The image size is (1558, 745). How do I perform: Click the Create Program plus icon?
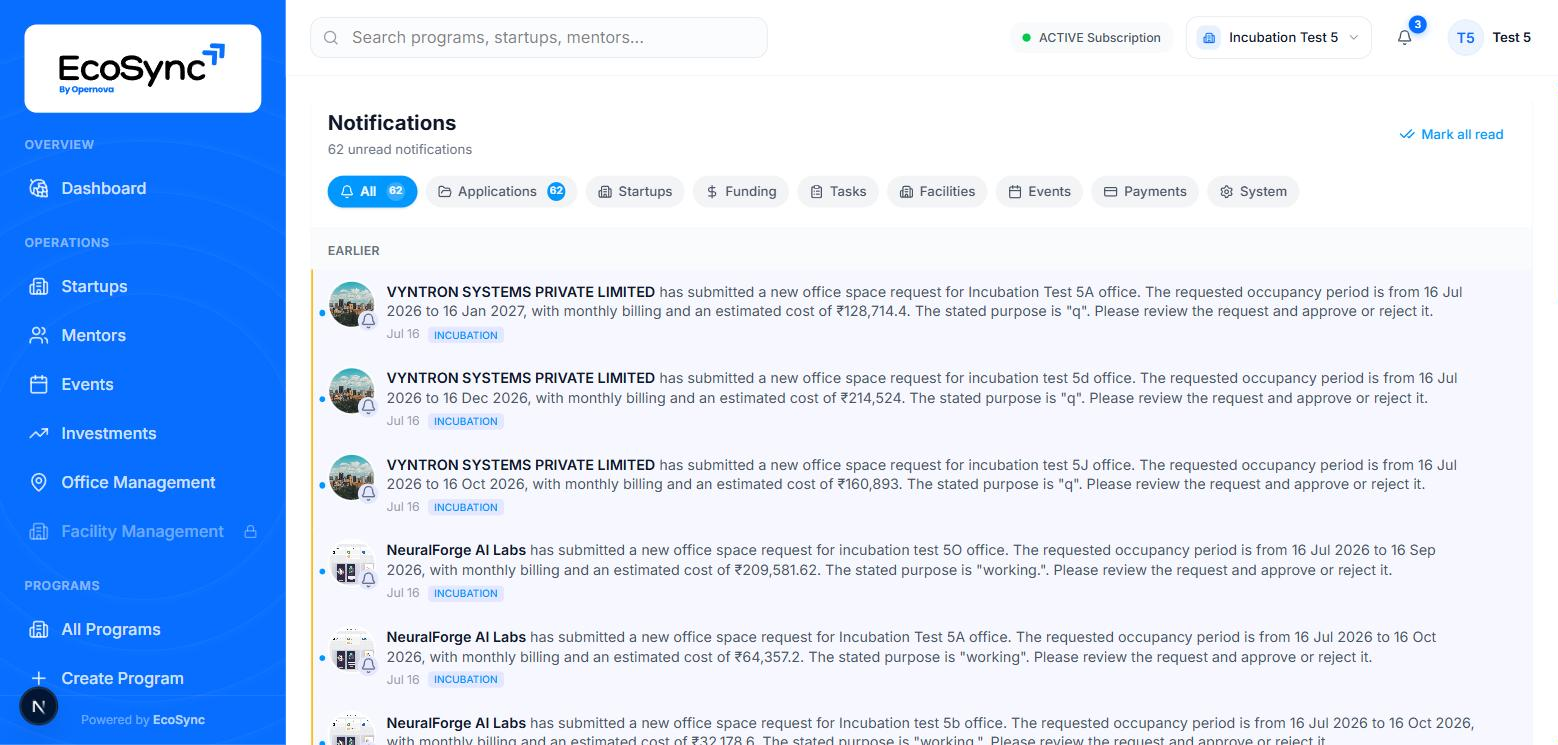tap(39, 678)
